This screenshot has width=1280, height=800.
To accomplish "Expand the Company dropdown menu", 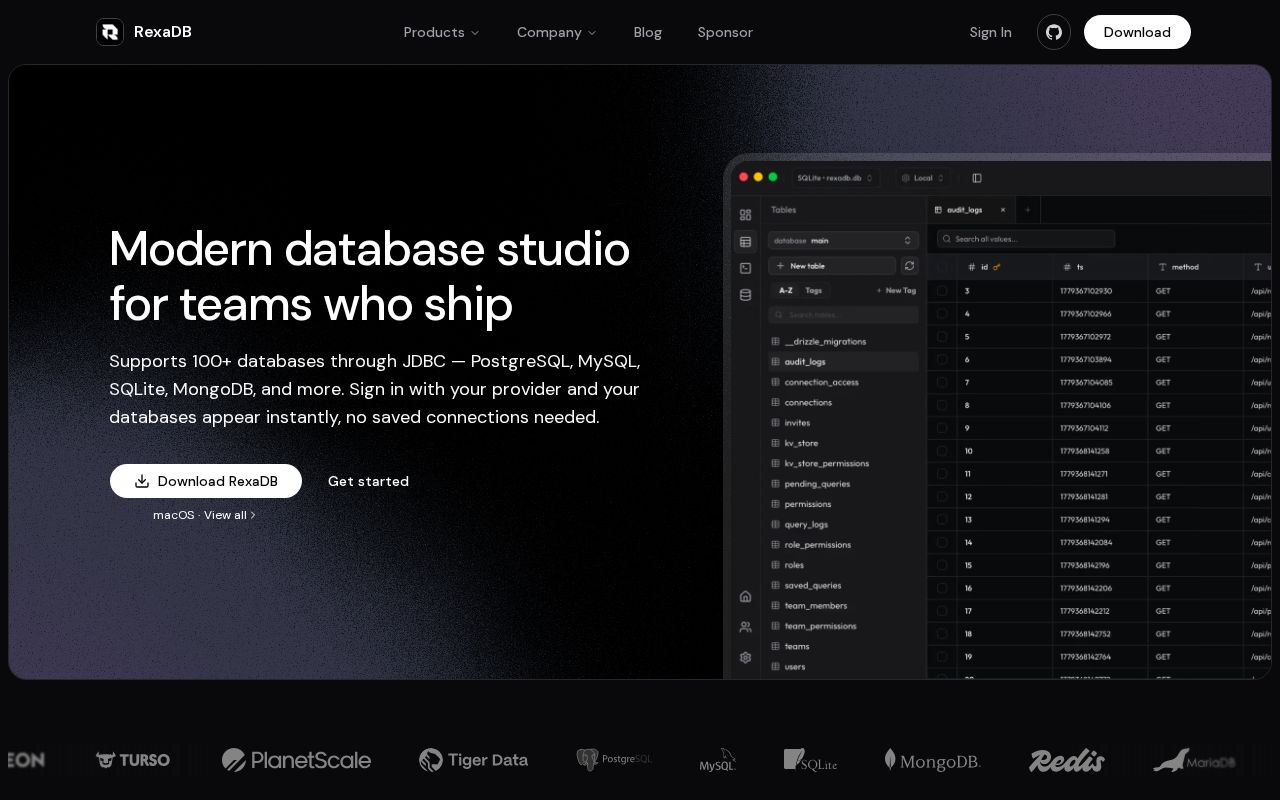I will tap(556, 32).
